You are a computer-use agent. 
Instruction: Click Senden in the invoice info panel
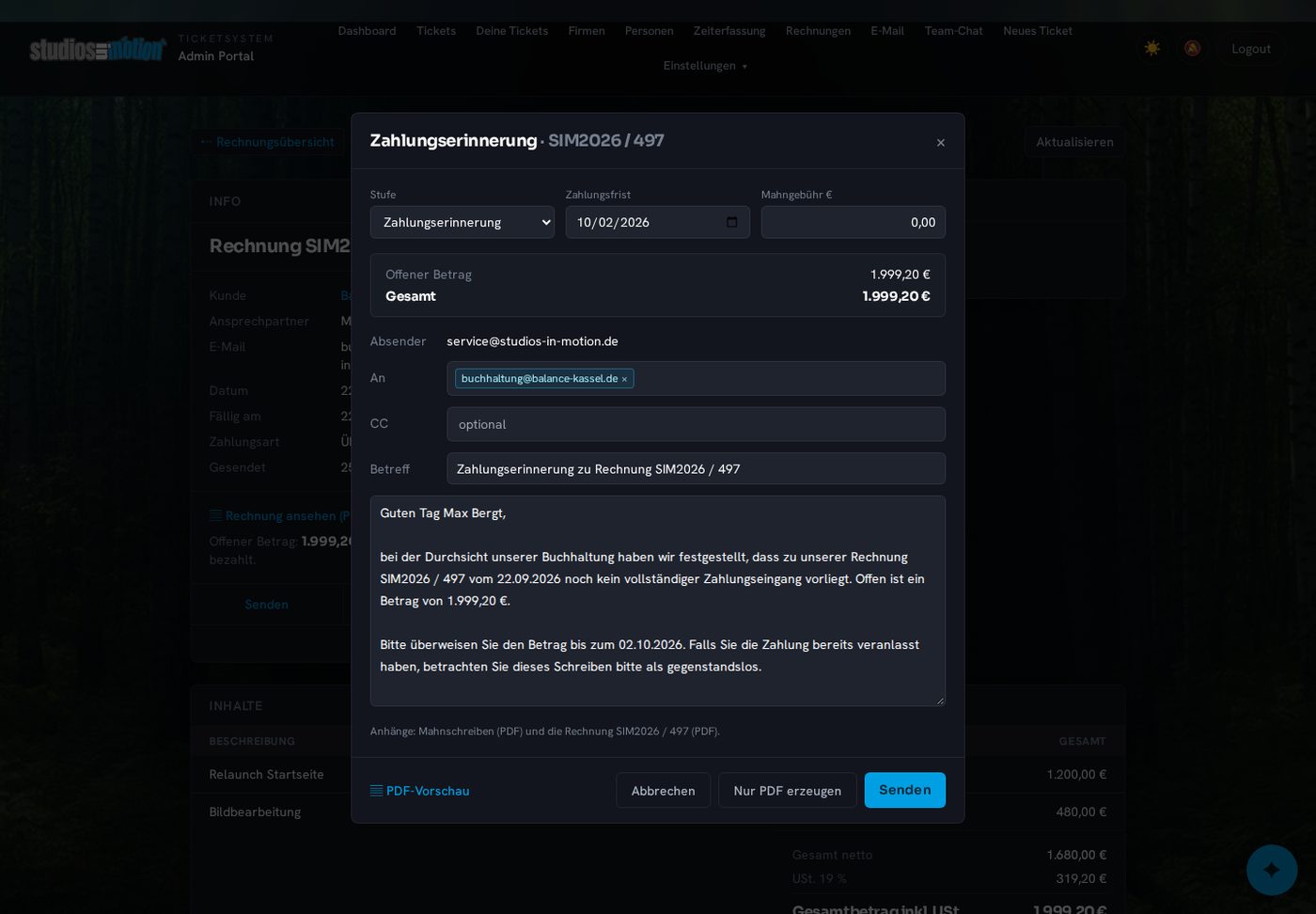click(x=267, y=605)
